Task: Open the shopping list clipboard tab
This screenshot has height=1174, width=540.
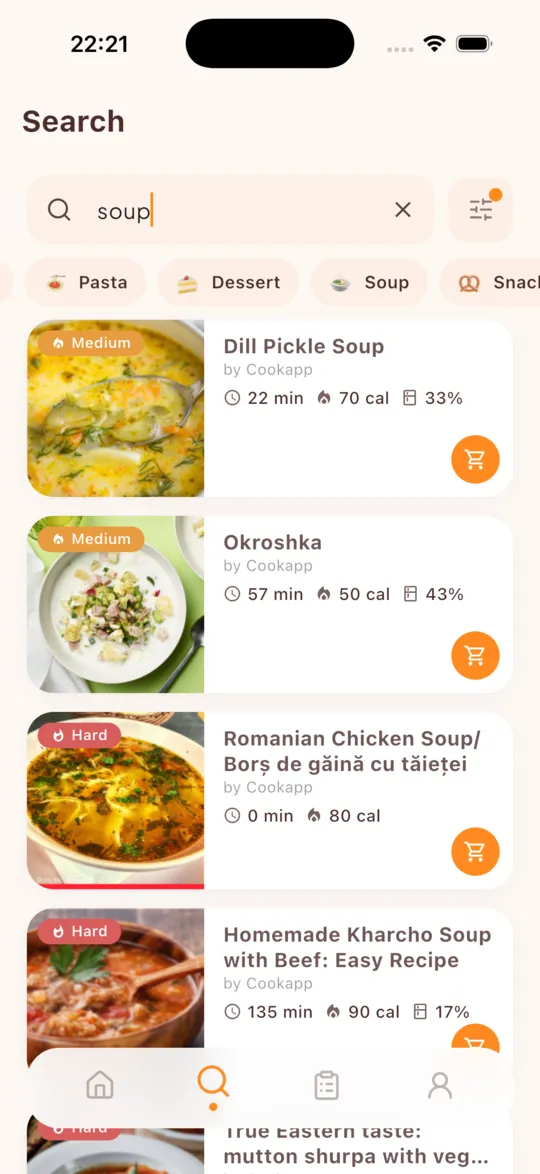Action: (327, 1085)
